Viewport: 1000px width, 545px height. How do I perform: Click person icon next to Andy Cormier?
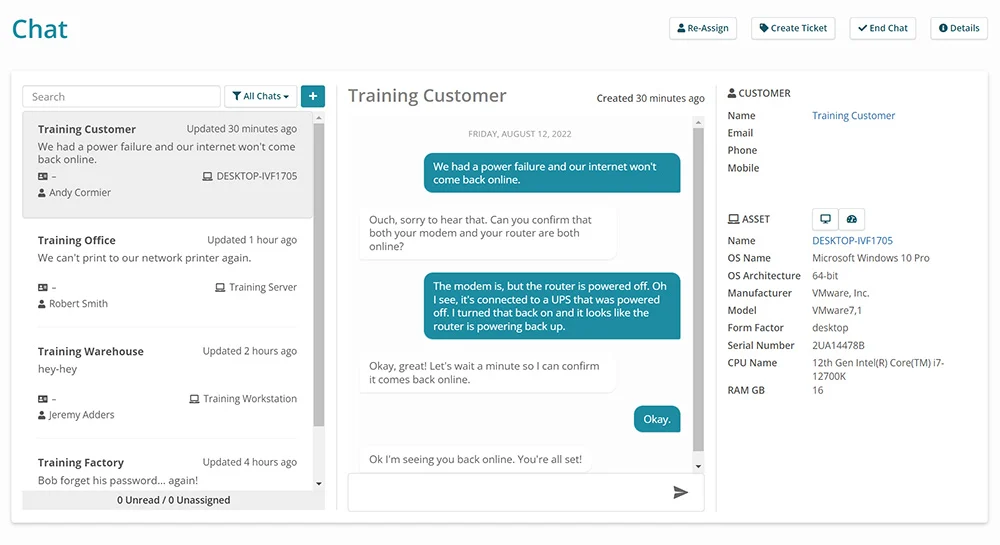(41, 193)
